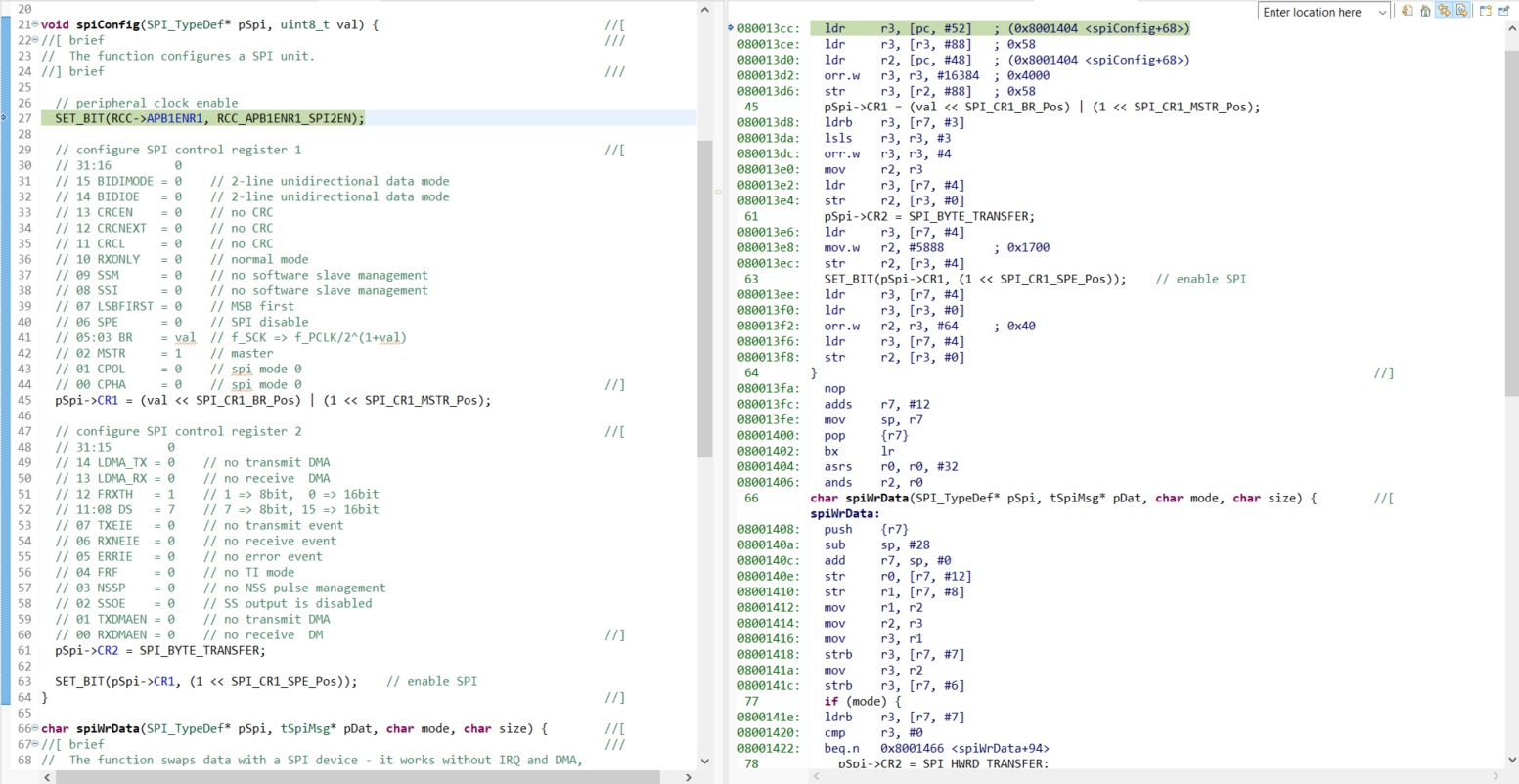
Task: Click the source editor's scroll-up arrow
Action: (x=706, y=9)
